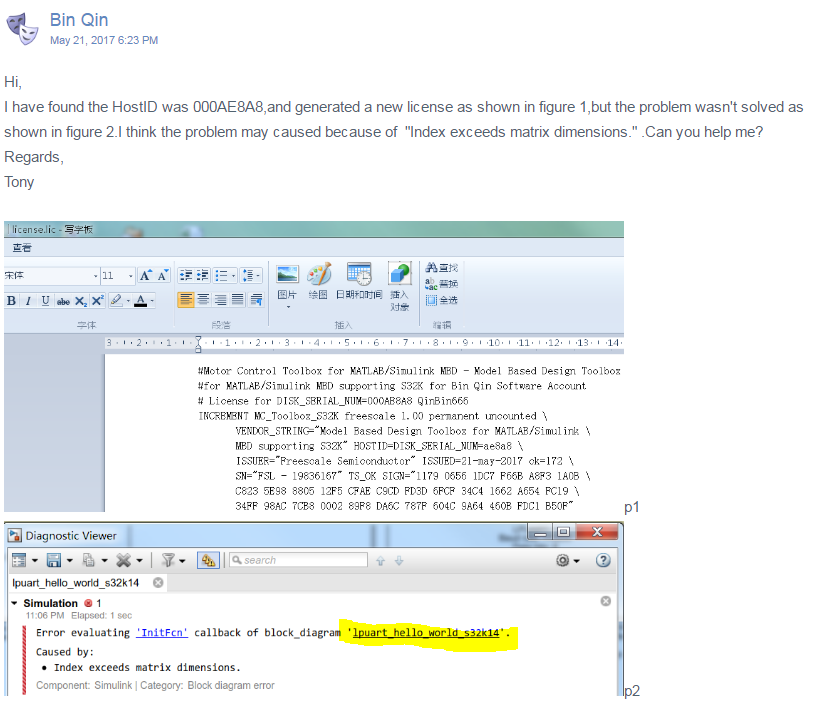The image size is (822, 714).
Task: Open the highlighted 'lpuart_hello_world_s32k14' link
Action: [425, 633]
